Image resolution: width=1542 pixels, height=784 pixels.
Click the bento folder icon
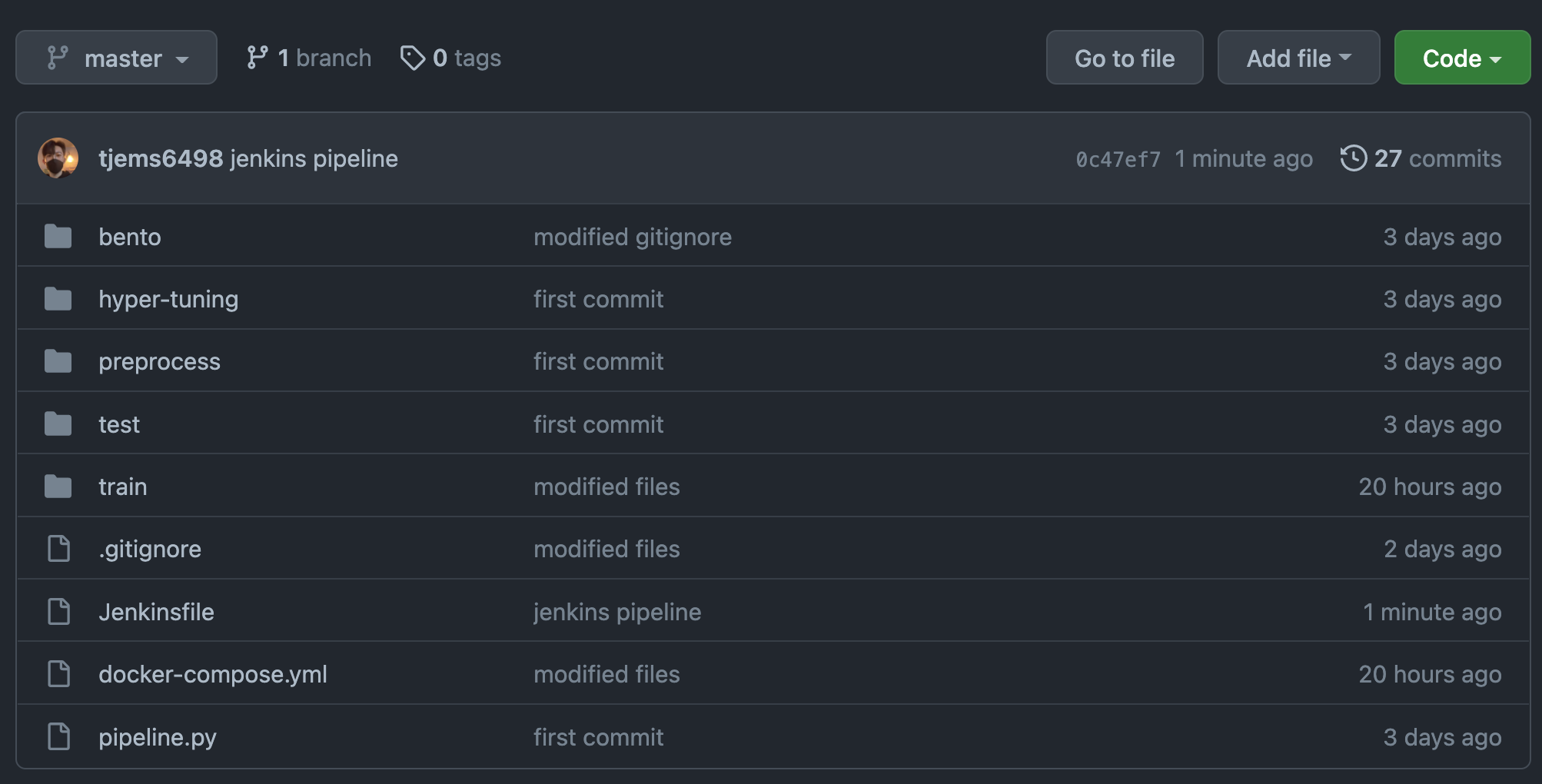tap(58, 237)
